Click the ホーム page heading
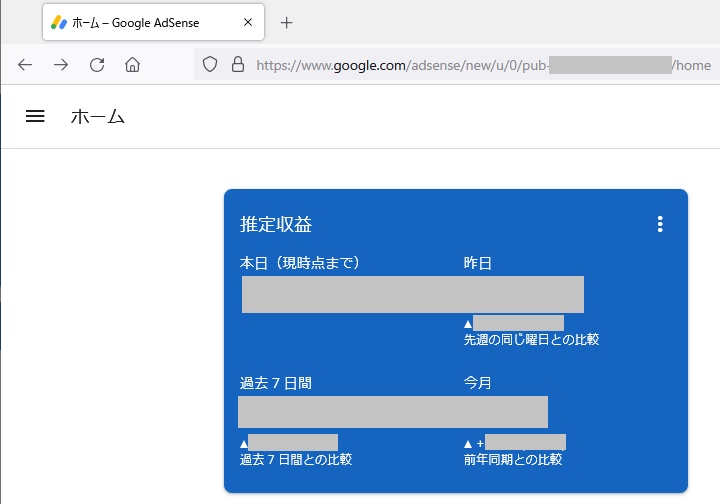Image resolution: width=720 pixels, height=504 pixels. 97,117
